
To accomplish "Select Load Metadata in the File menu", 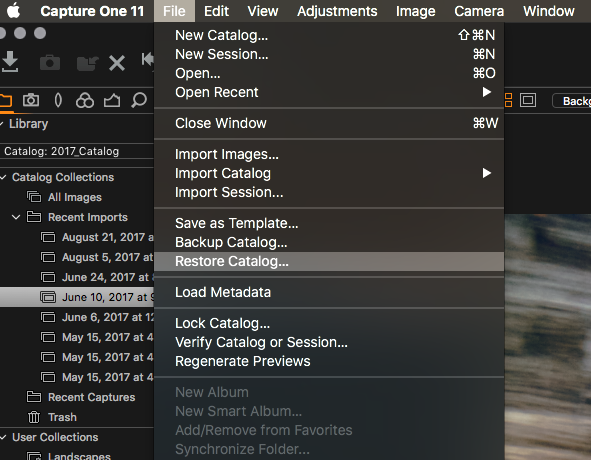I will (x=329, y=292).
